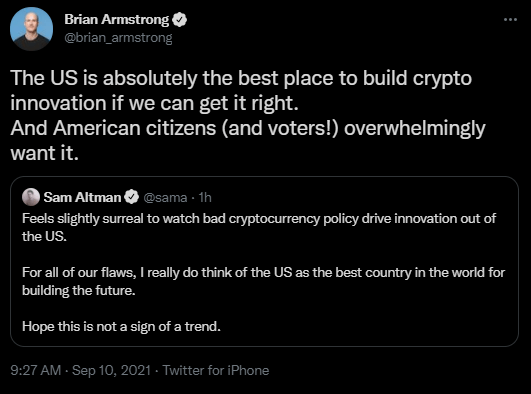
Task: Click the 'want it.' final tweet line
Action: click(x=44, y=153)
